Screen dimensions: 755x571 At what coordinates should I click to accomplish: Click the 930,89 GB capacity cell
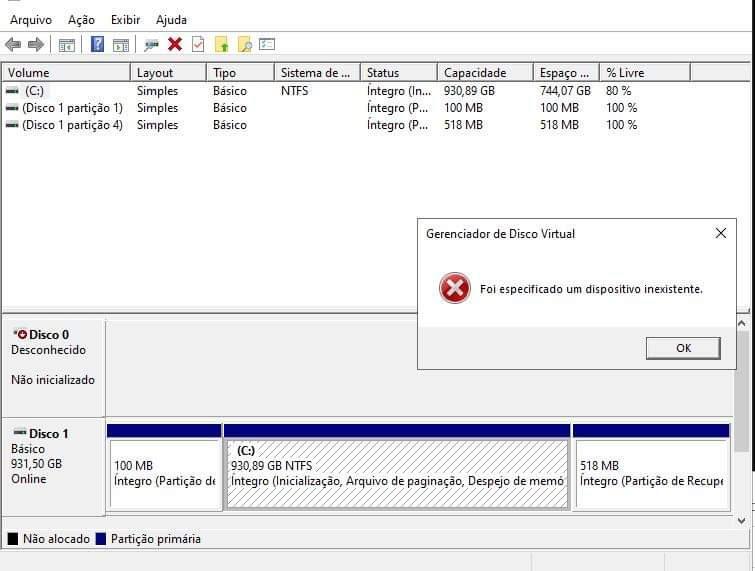[469, 91]
